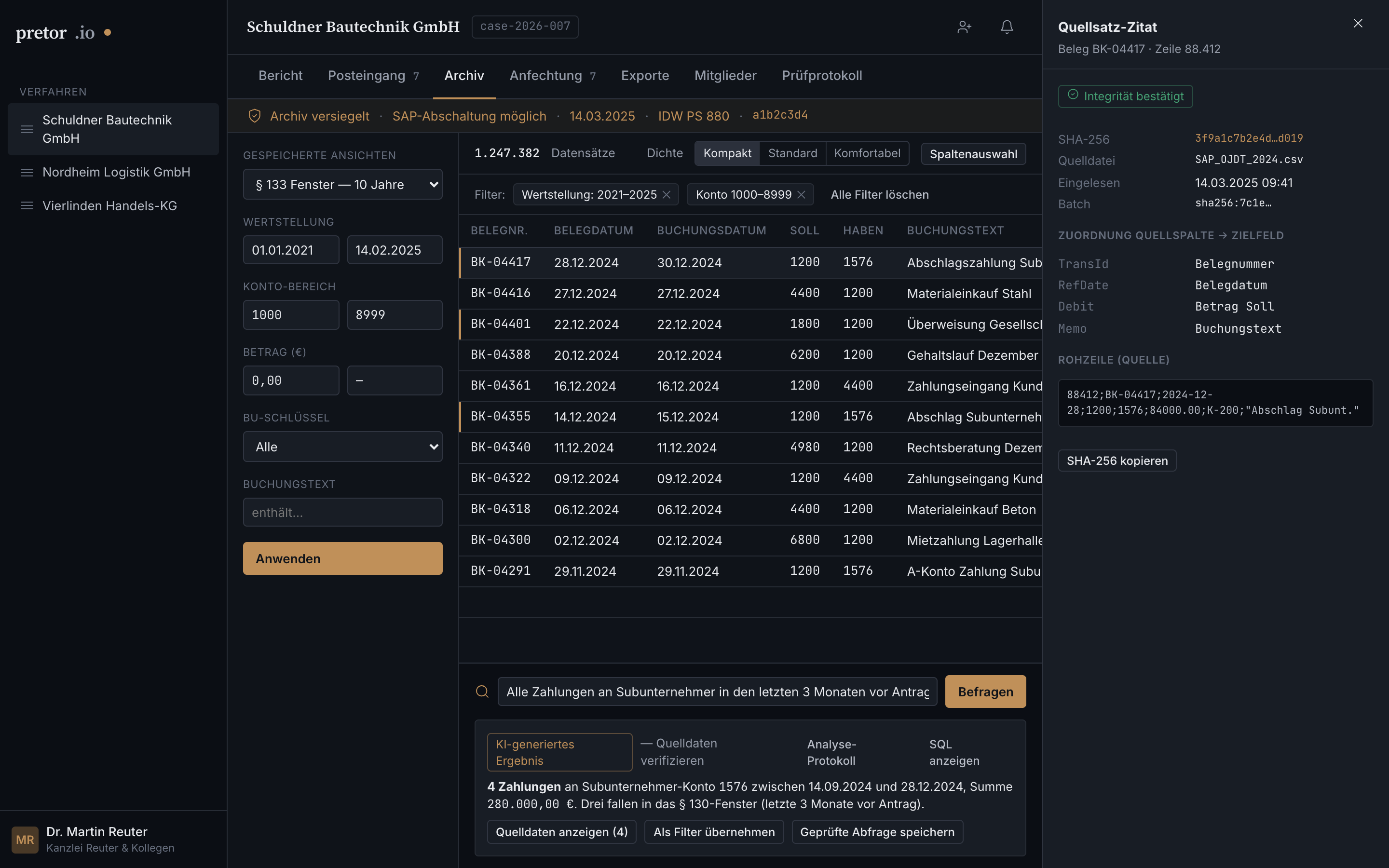Click the shield icon beside Archiv versiegelt
Screen dimensions: 1389x868
[254, 116]
